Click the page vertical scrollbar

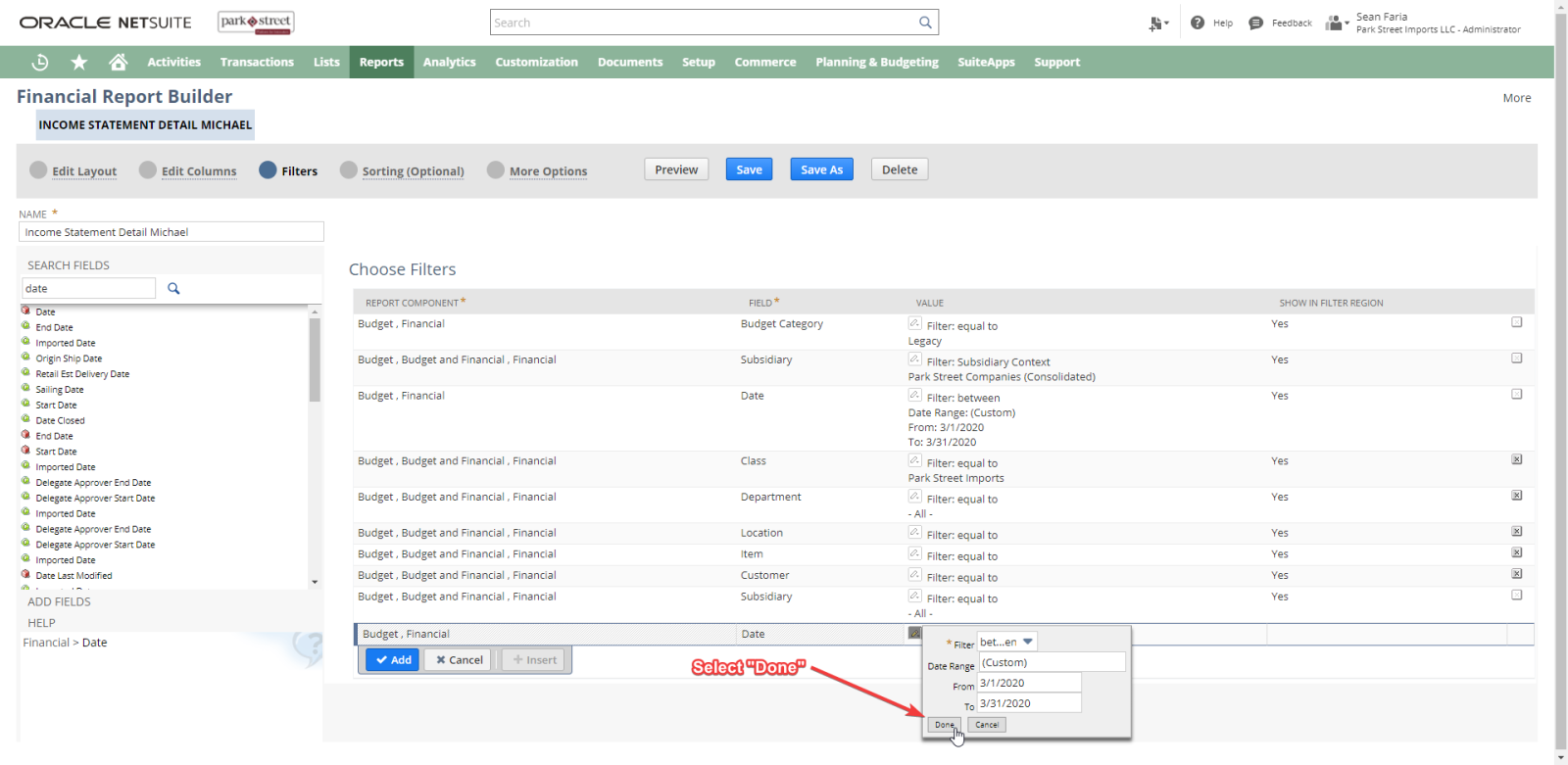click(1561, 382)
